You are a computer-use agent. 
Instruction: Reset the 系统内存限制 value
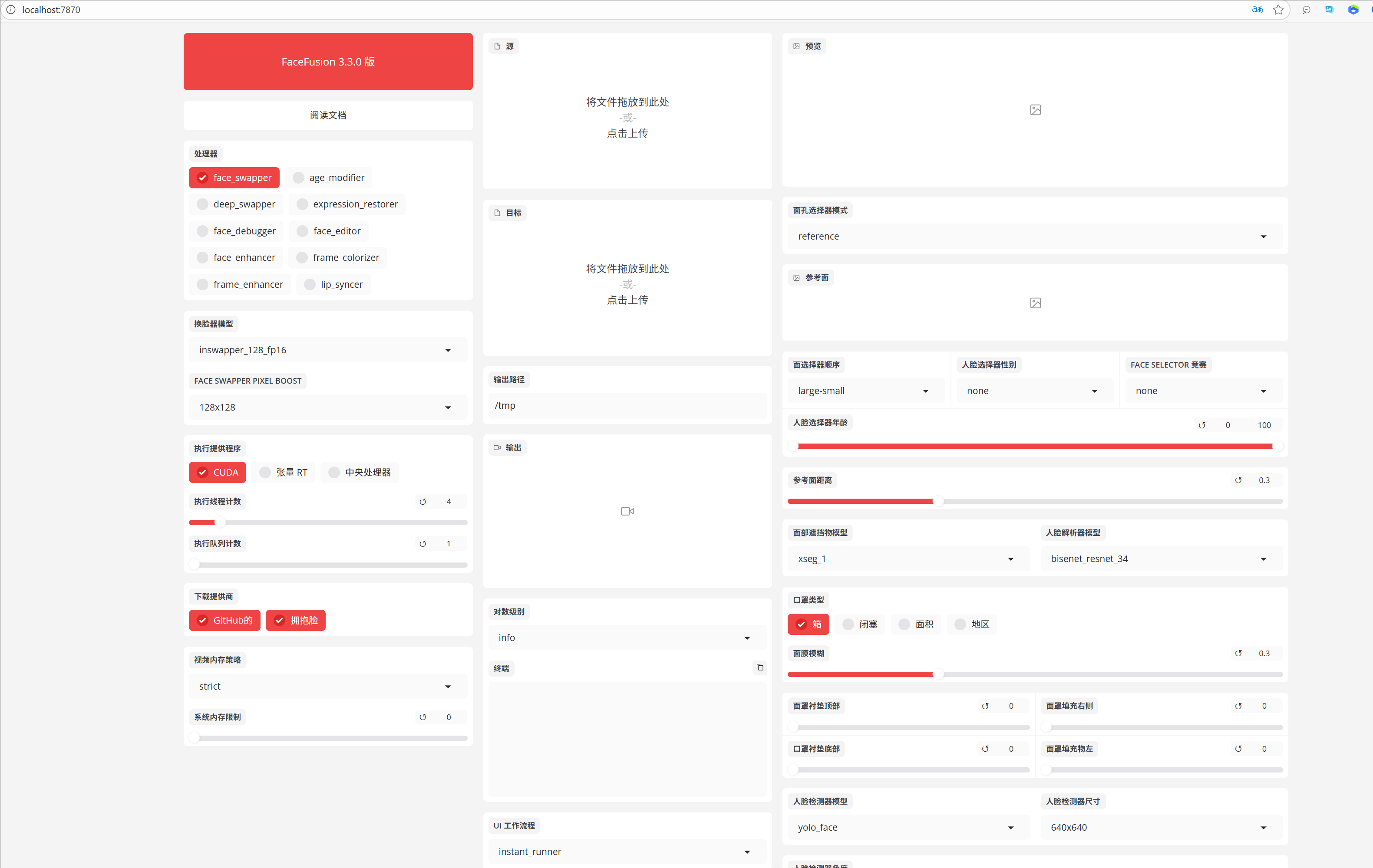422,717
